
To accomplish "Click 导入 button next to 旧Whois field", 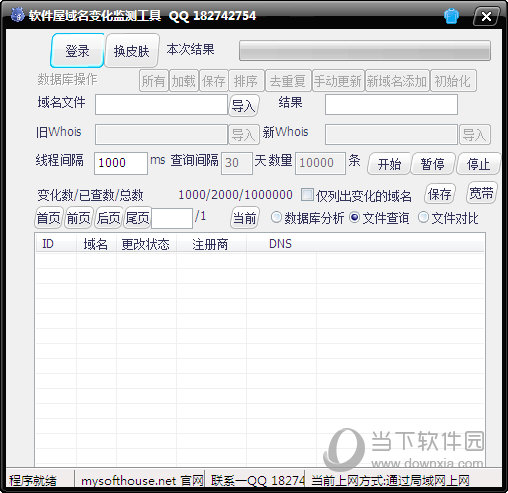I will (244, 135).
